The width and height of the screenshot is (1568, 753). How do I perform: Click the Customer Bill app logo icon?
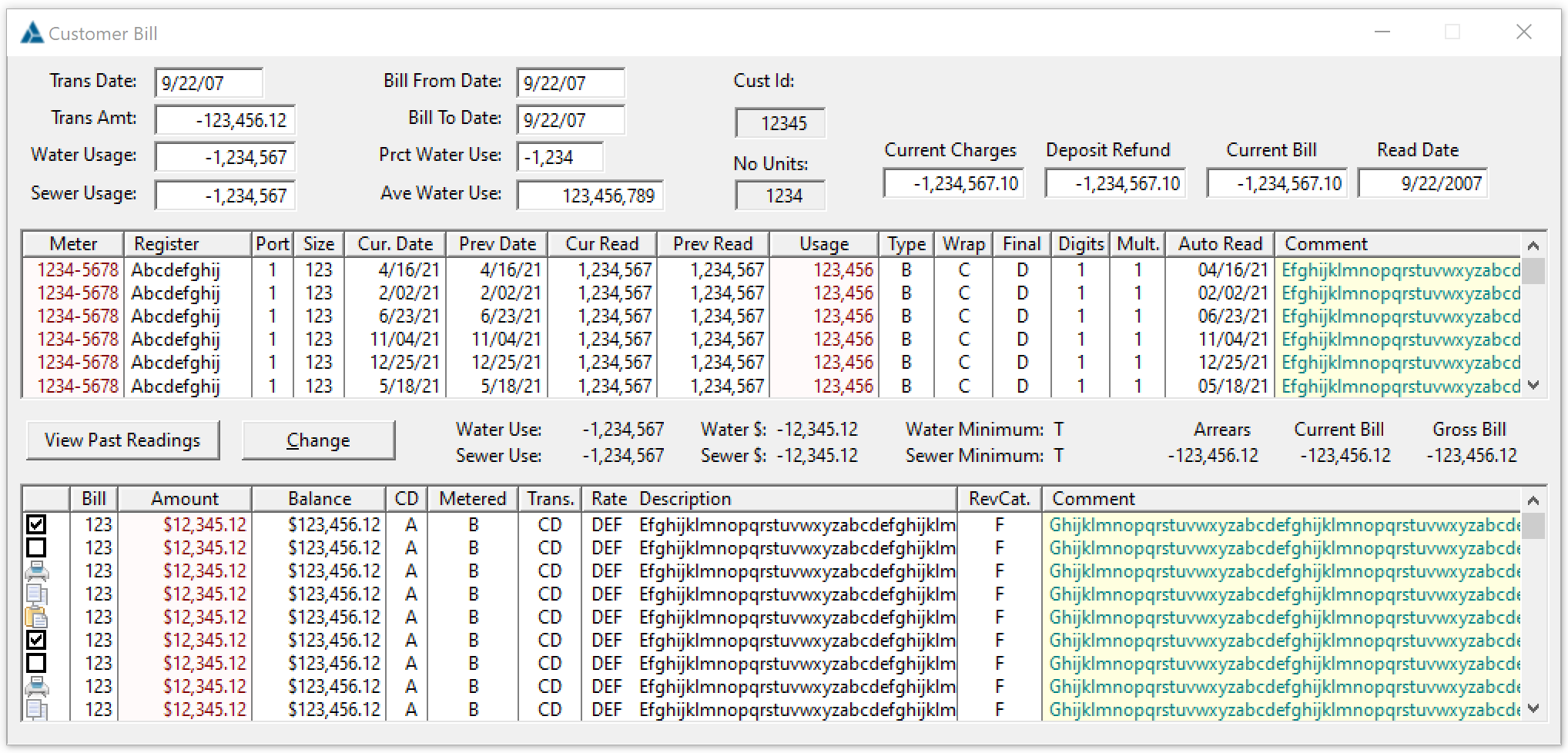(32, 33)
